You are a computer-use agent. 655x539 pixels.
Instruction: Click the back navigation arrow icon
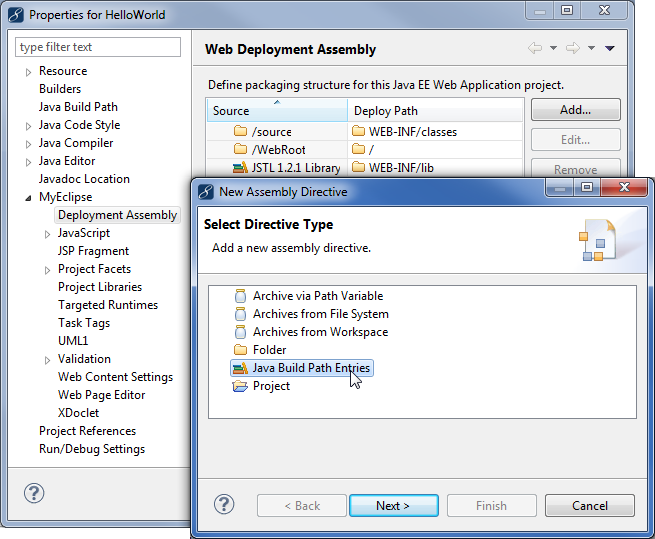pyautogui.click(x=535, y=48)
